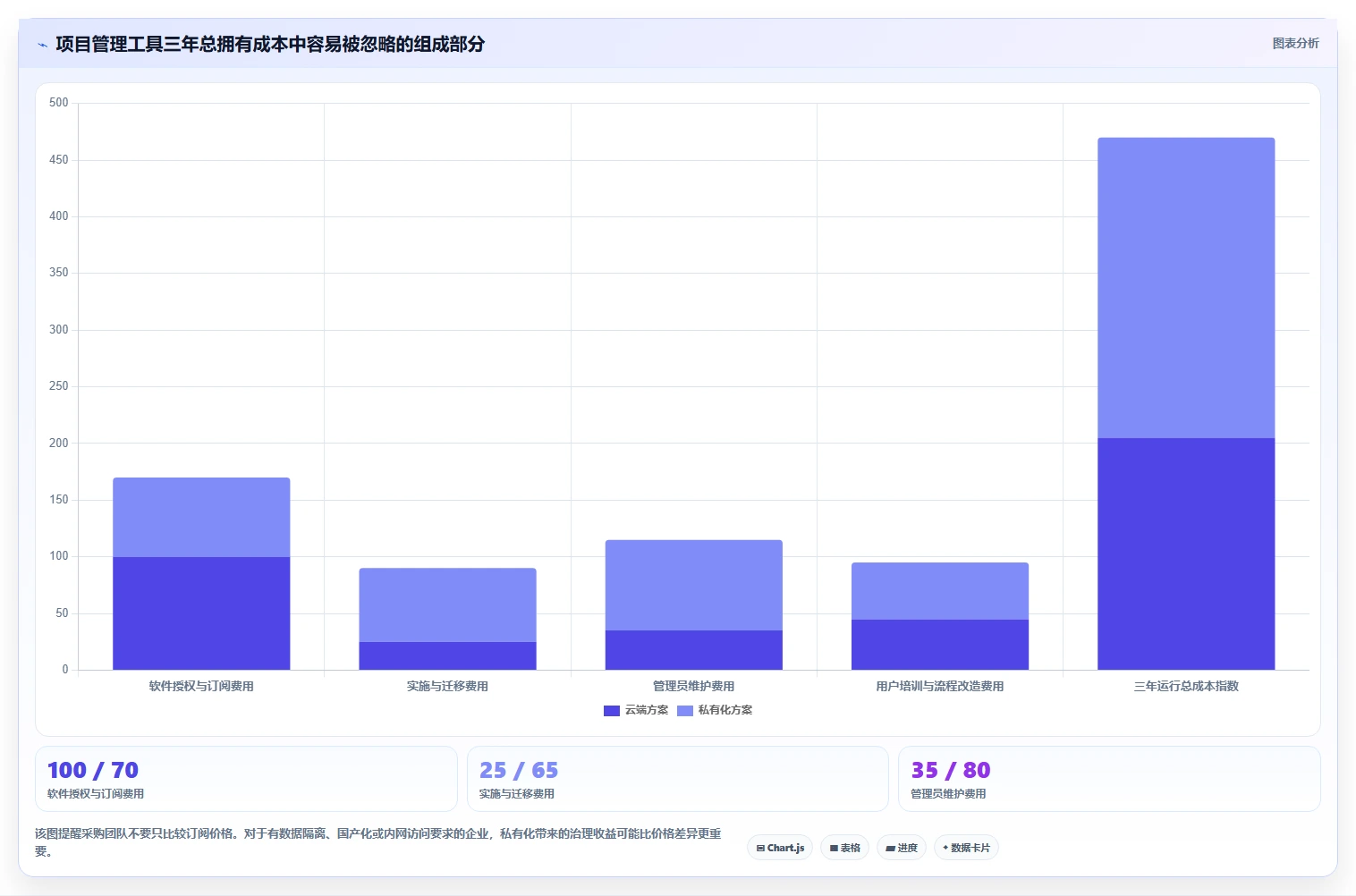Click the 100 y-axis tick label

59,556
